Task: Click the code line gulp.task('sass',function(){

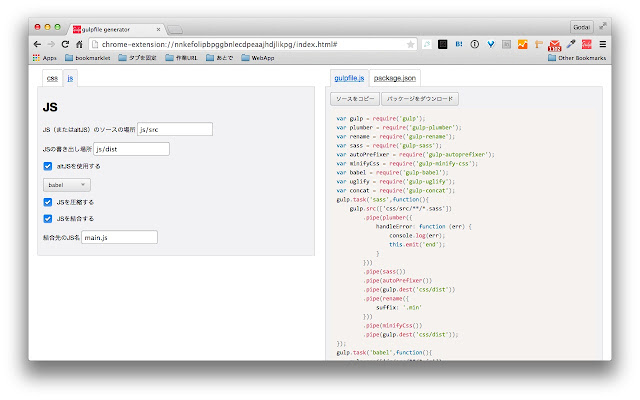Action: (382, 200)
